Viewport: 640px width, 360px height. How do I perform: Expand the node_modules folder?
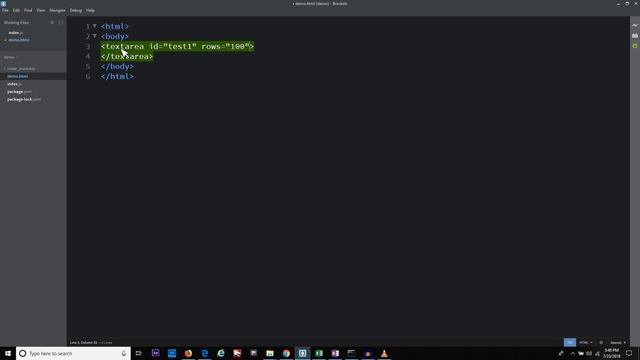coord(20,69)
